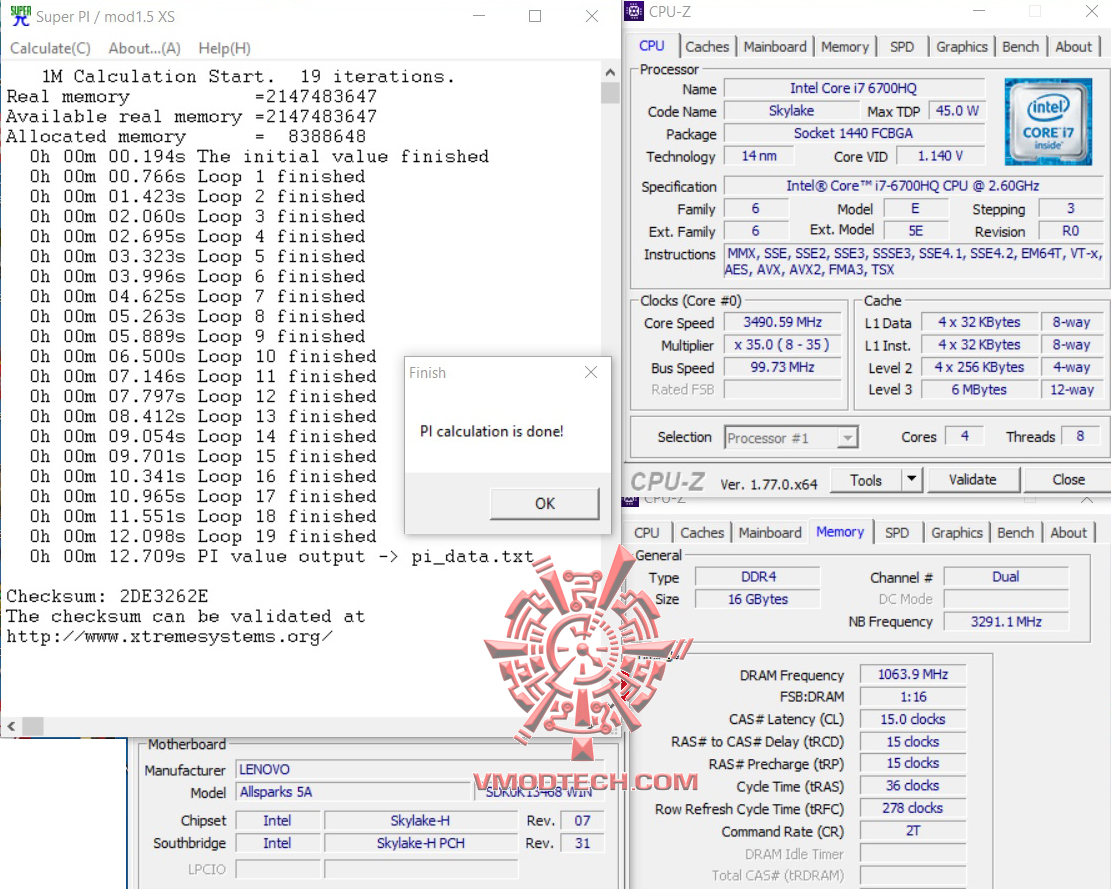Open About tab in top CPU-Z window
1111x889 pixels.
[x=1073, y=47]
